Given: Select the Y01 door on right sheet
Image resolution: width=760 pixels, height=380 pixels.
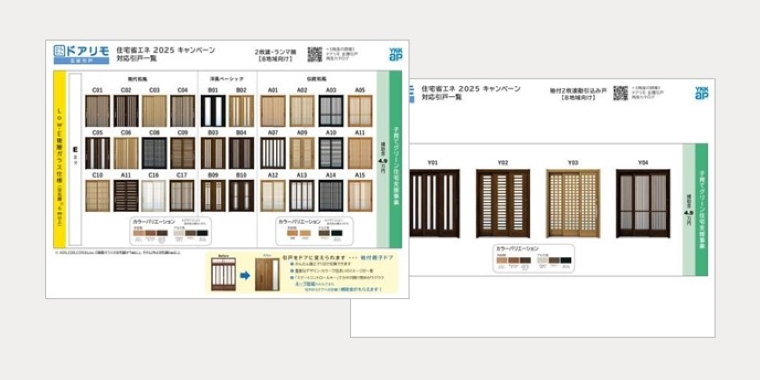Looking at the screenshot, I should point(434,203).
